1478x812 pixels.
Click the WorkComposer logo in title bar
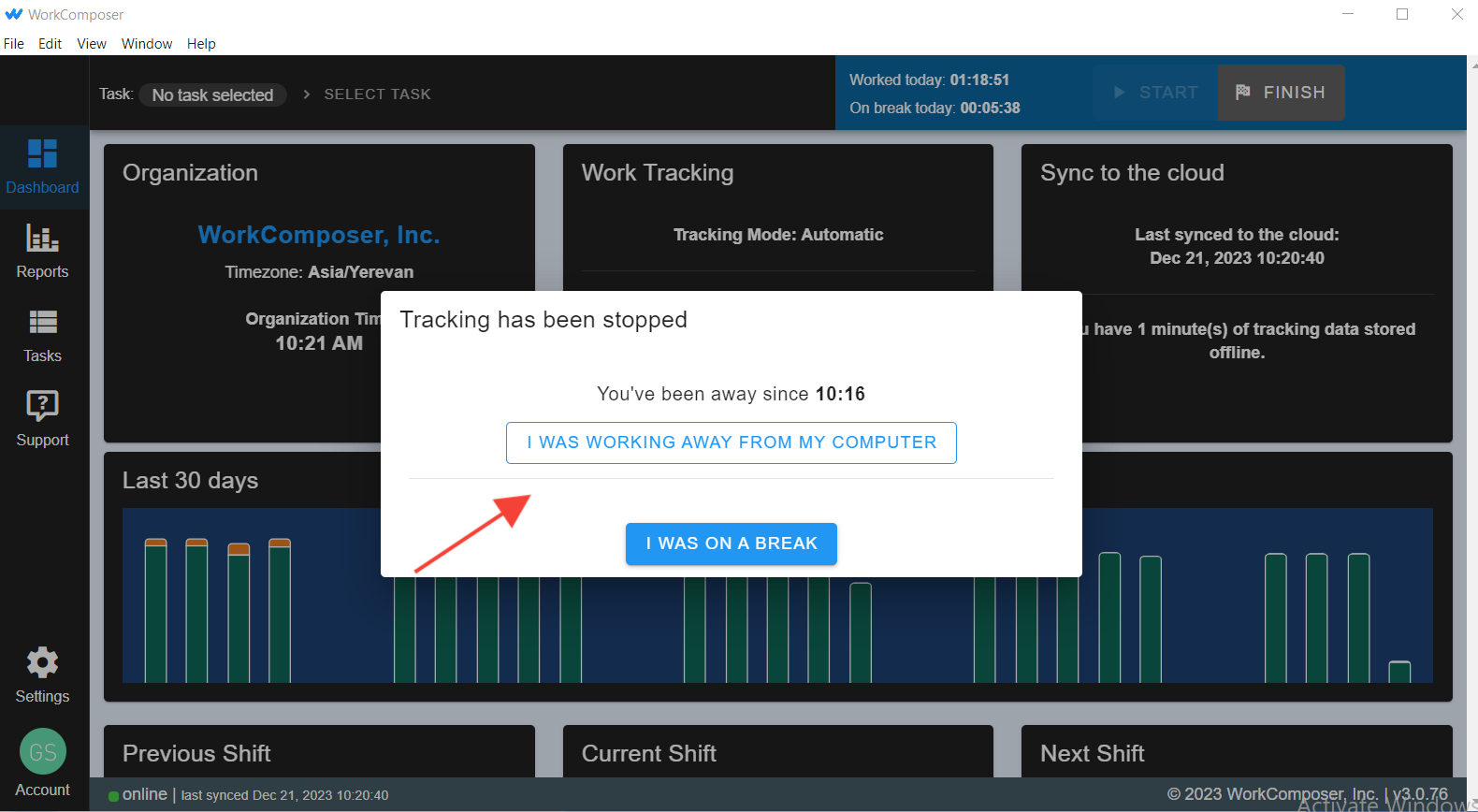(x=14, y=15)
